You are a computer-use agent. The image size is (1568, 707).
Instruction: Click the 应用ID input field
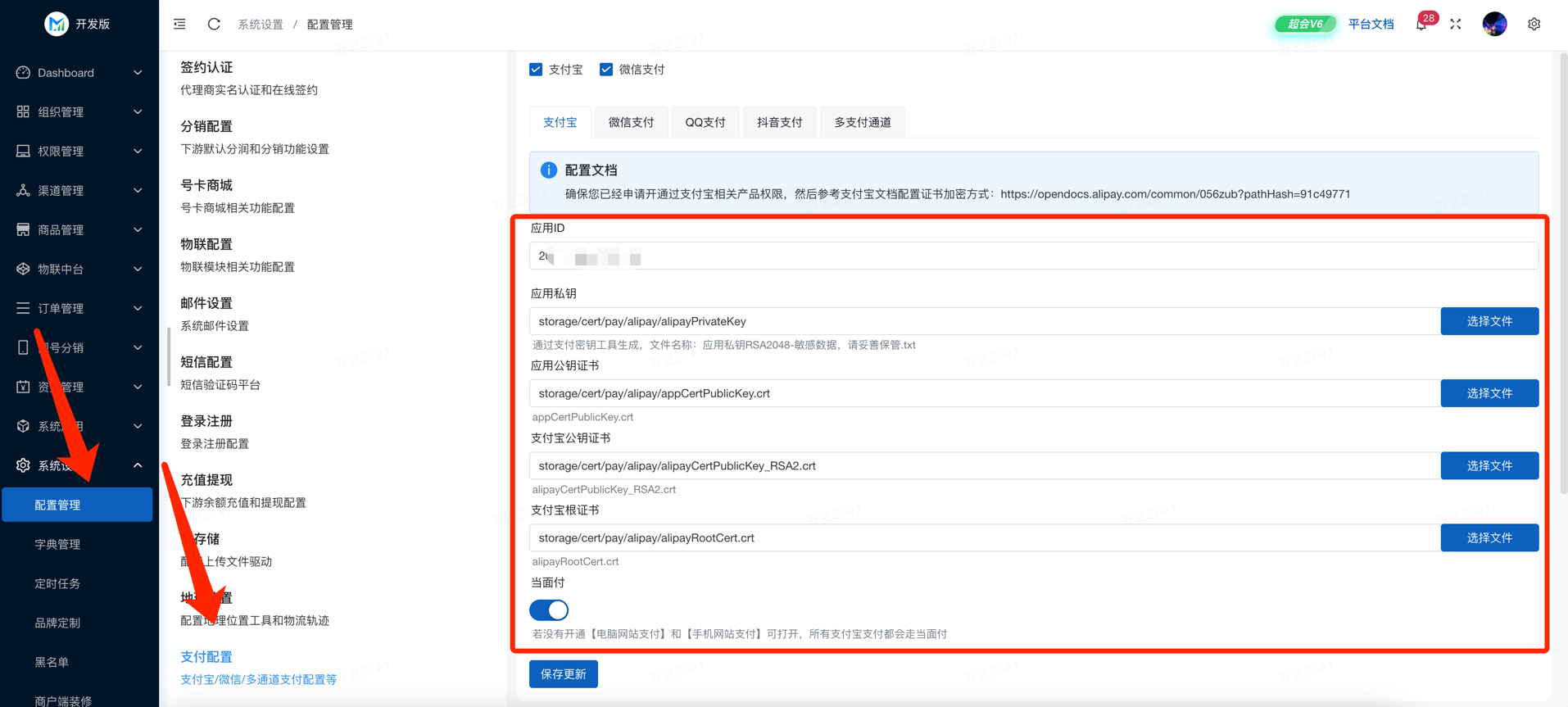tap(1032, 256)
